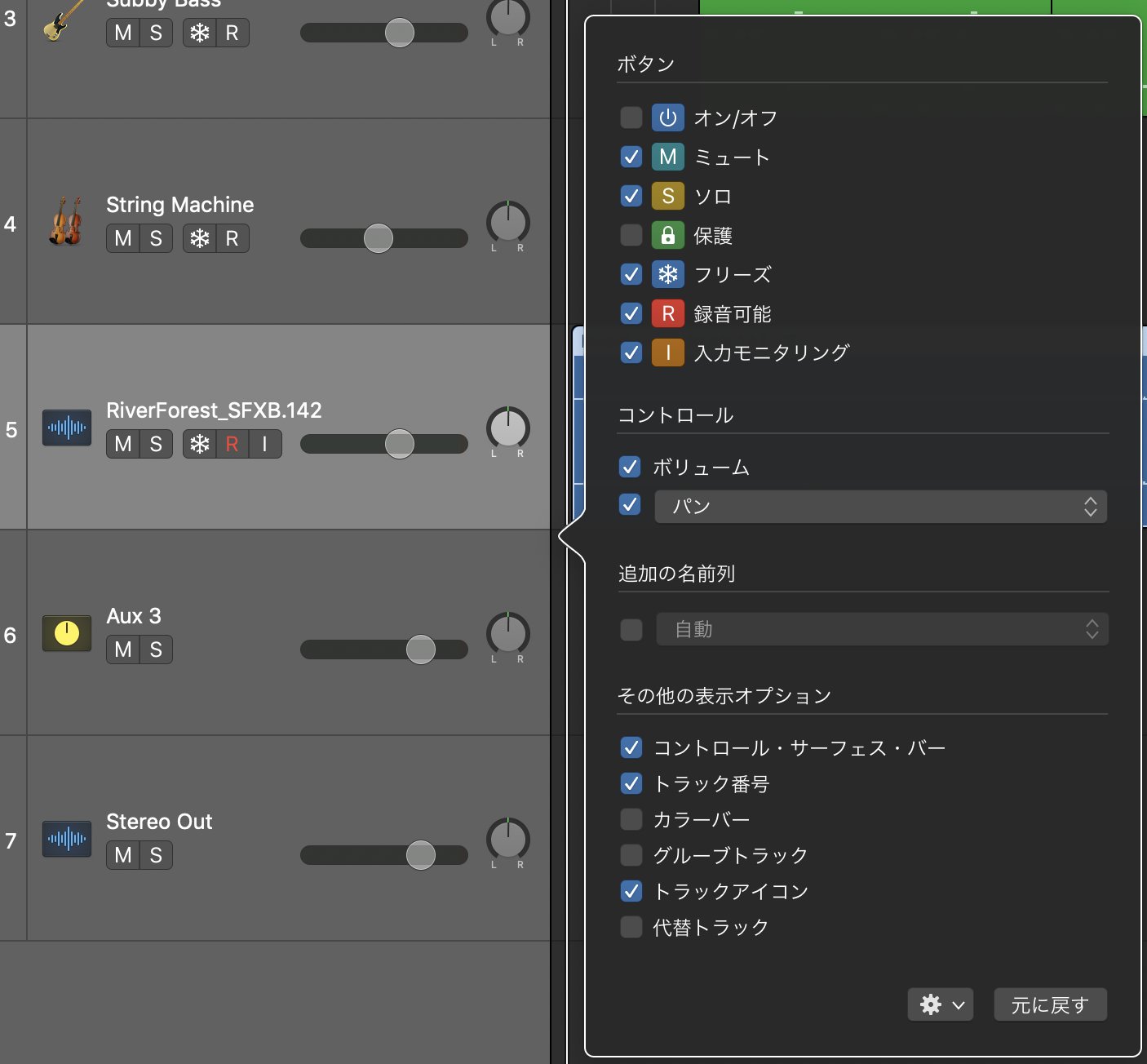Screen dimensions: 1147x1064
Task: Freeze the String Machine track
Action: [x=200, y=238]
